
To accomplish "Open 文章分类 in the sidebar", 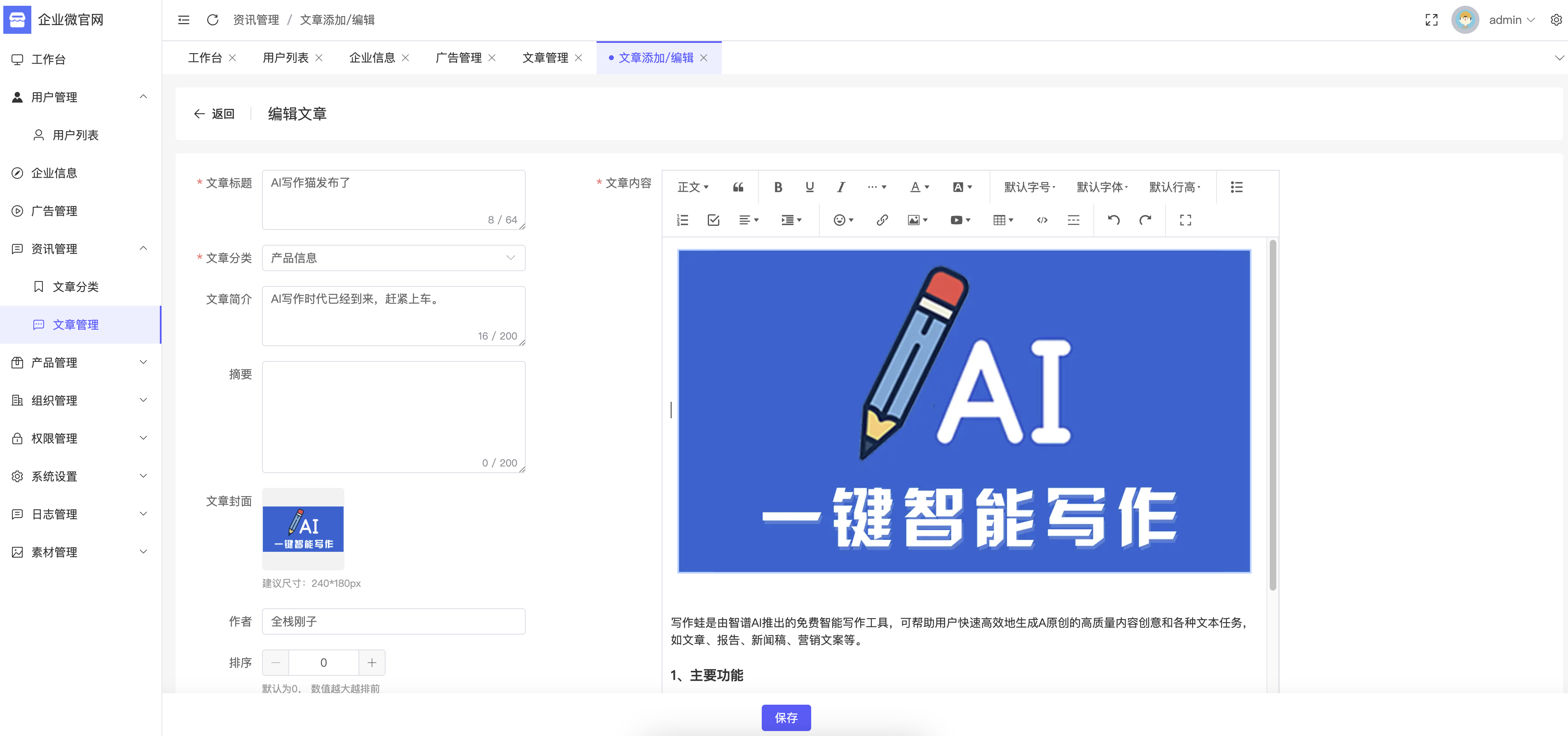I will [75, 287].
